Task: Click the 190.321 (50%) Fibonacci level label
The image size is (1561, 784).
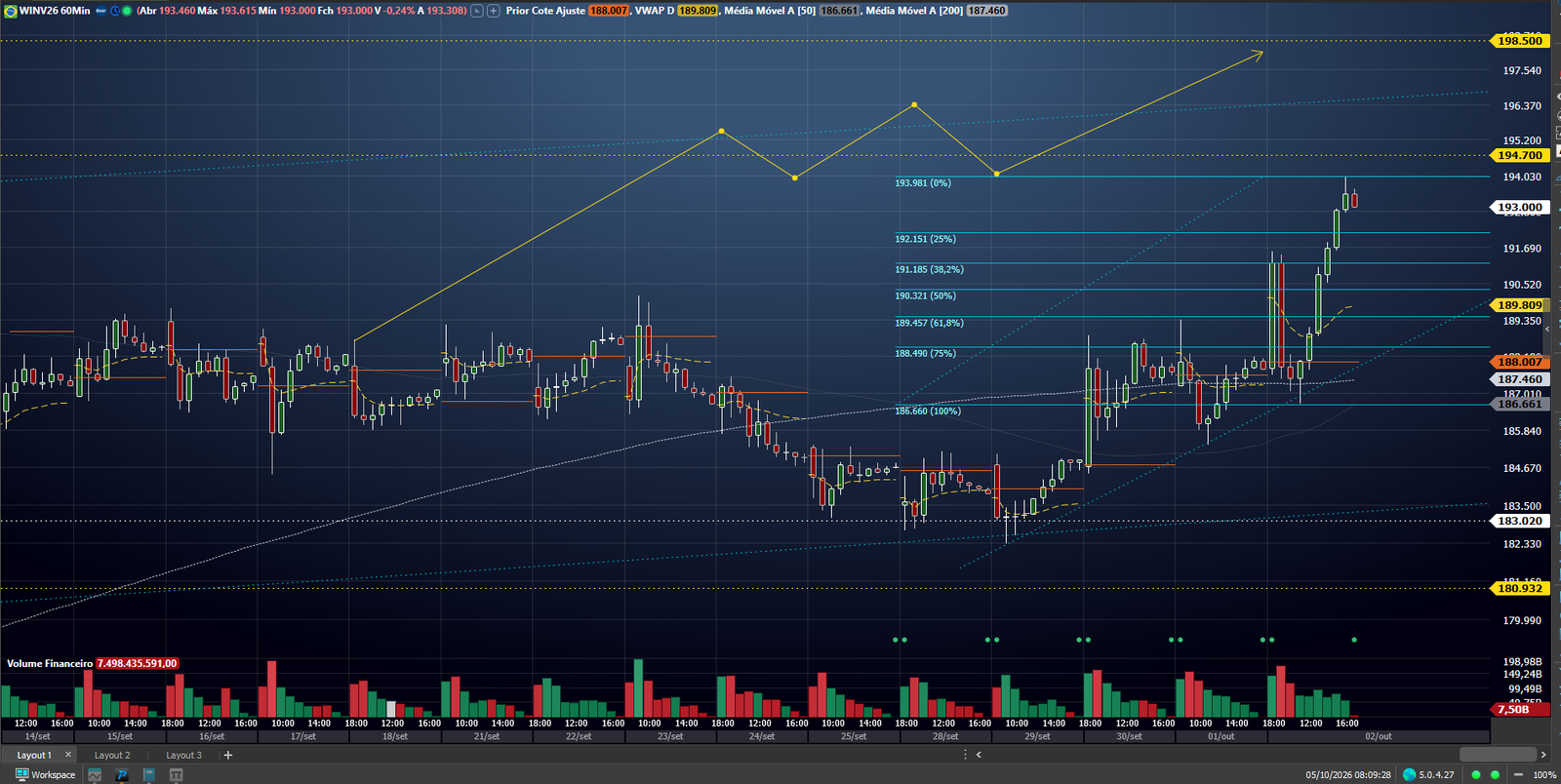Action: click(926, 295)
